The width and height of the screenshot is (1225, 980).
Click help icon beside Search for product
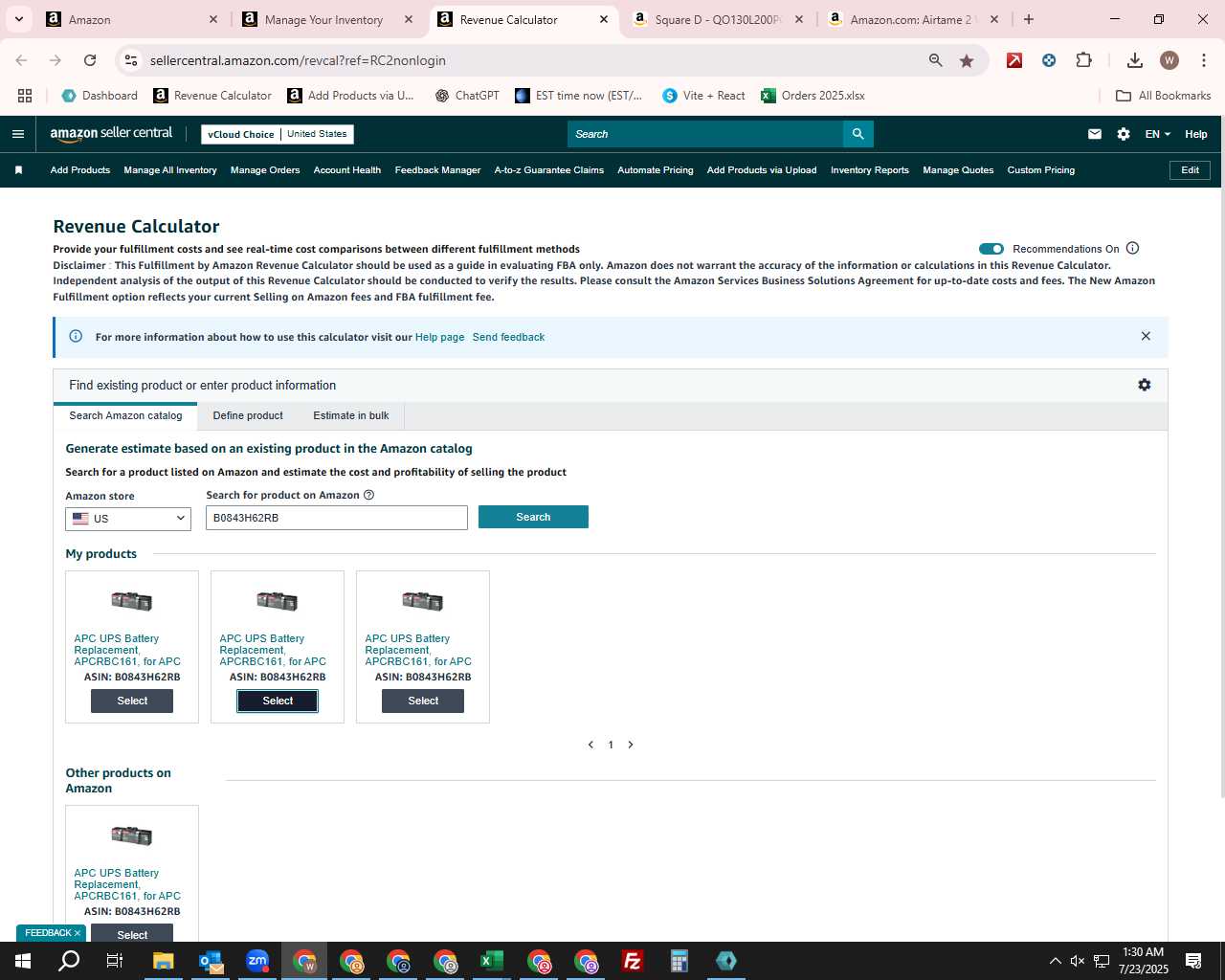point(369,495)
